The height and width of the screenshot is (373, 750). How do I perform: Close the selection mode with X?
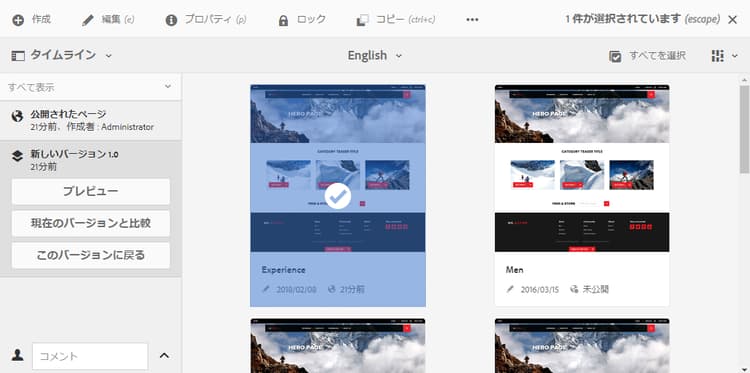click(732, 20)
